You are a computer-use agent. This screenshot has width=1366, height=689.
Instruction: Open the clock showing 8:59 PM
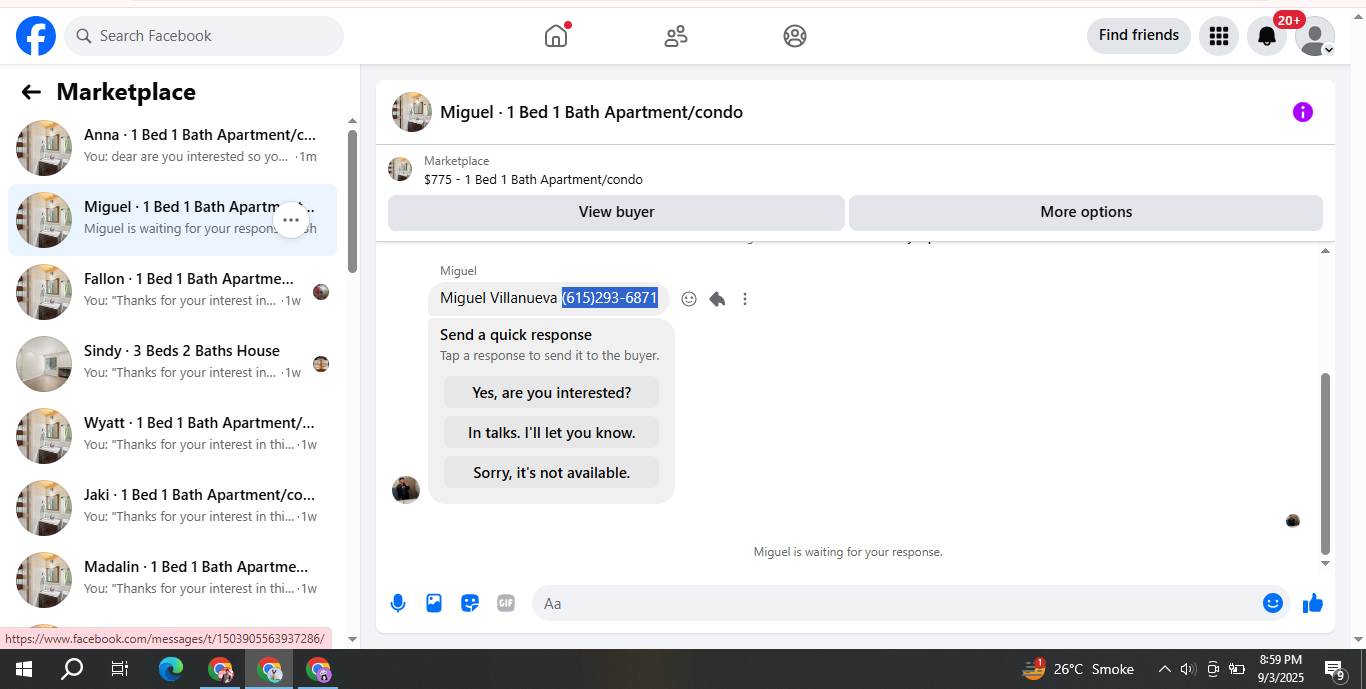(x=1281, y=669)
